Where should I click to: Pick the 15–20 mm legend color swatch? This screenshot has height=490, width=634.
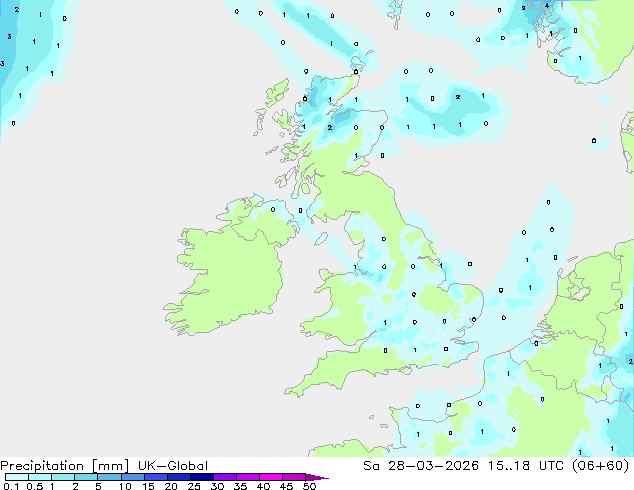coord(156,477)
